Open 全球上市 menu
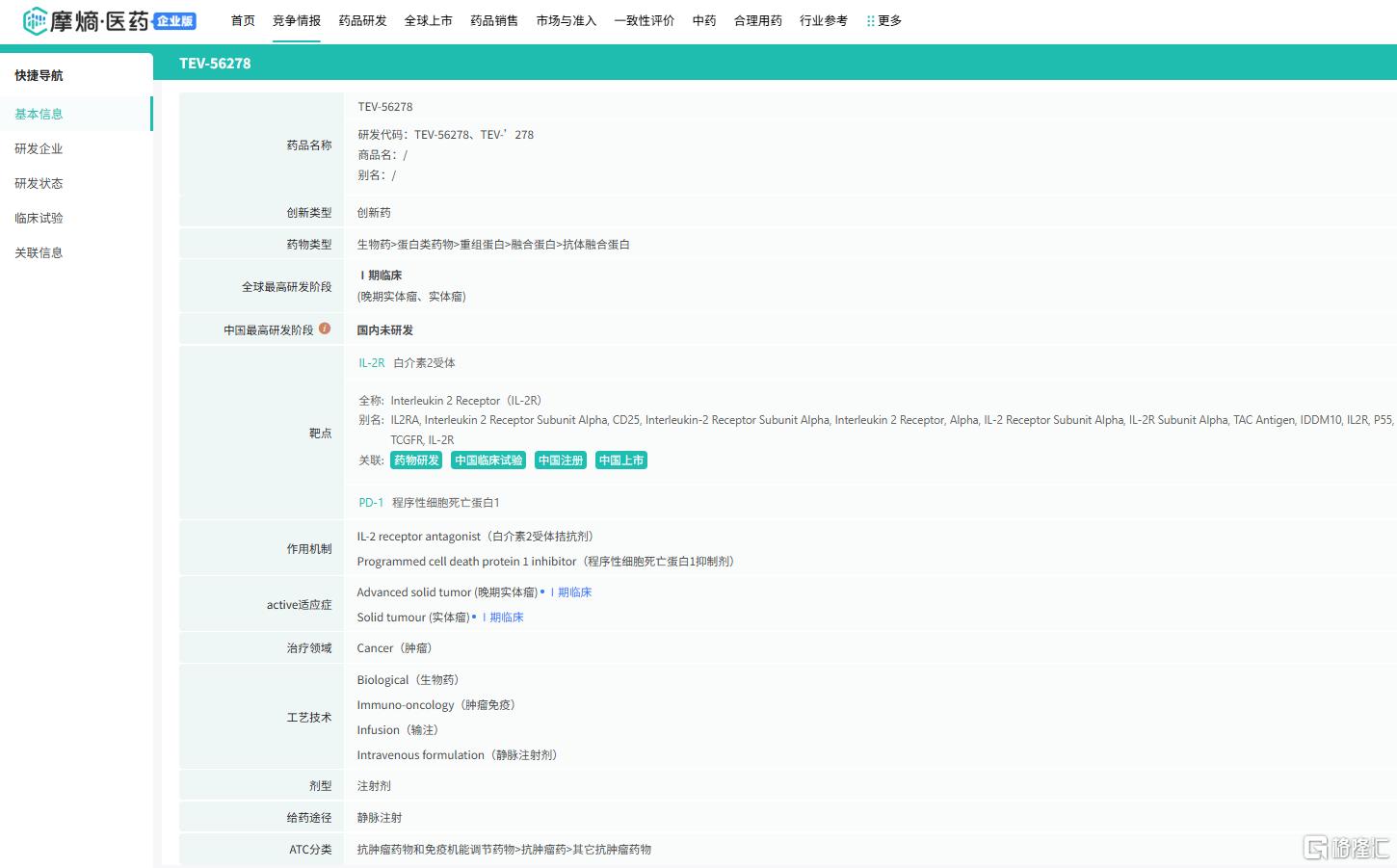Image resolution: width=1397 pixels, height=868 pixels. (x=428, y=20)
